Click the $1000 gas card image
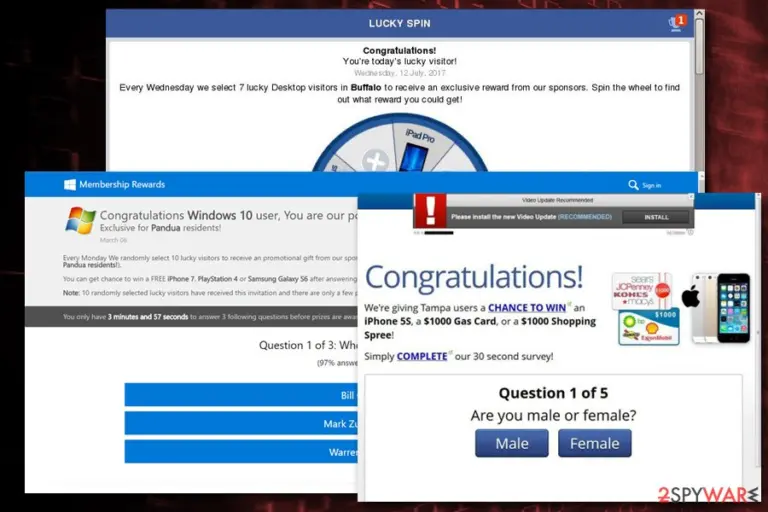768x512 pixels. pos(649,327)
